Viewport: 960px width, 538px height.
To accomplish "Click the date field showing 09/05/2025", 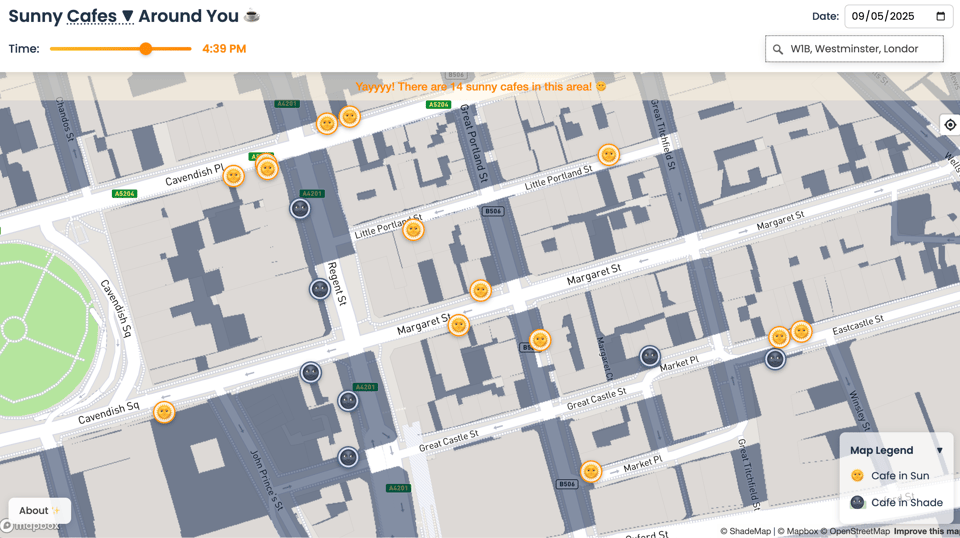I will pos(887,16).
